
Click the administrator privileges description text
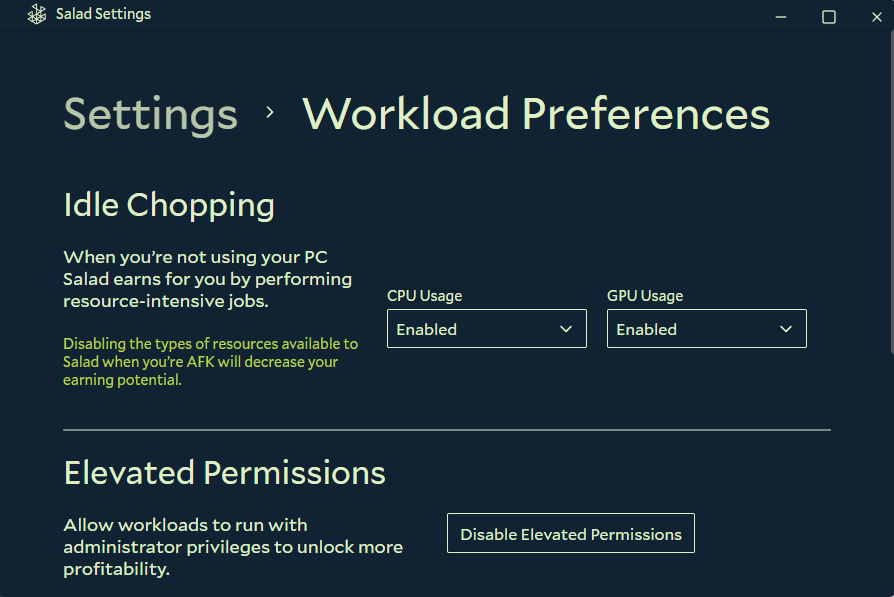pyautogui.click(x=232, y=547)
